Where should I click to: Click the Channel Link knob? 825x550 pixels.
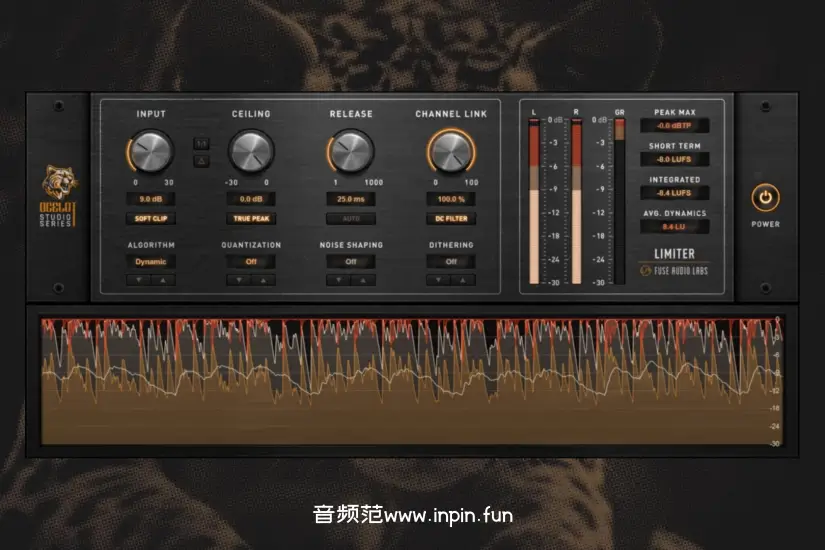pyautogui.click(x=451, y=152)
